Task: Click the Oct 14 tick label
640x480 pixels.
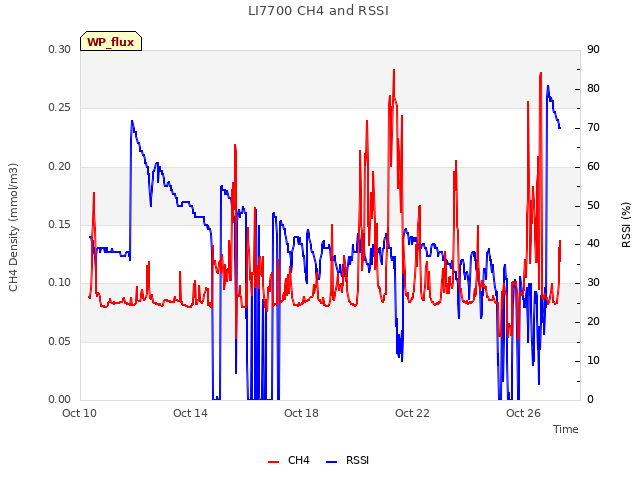Action: coord(190,413)
